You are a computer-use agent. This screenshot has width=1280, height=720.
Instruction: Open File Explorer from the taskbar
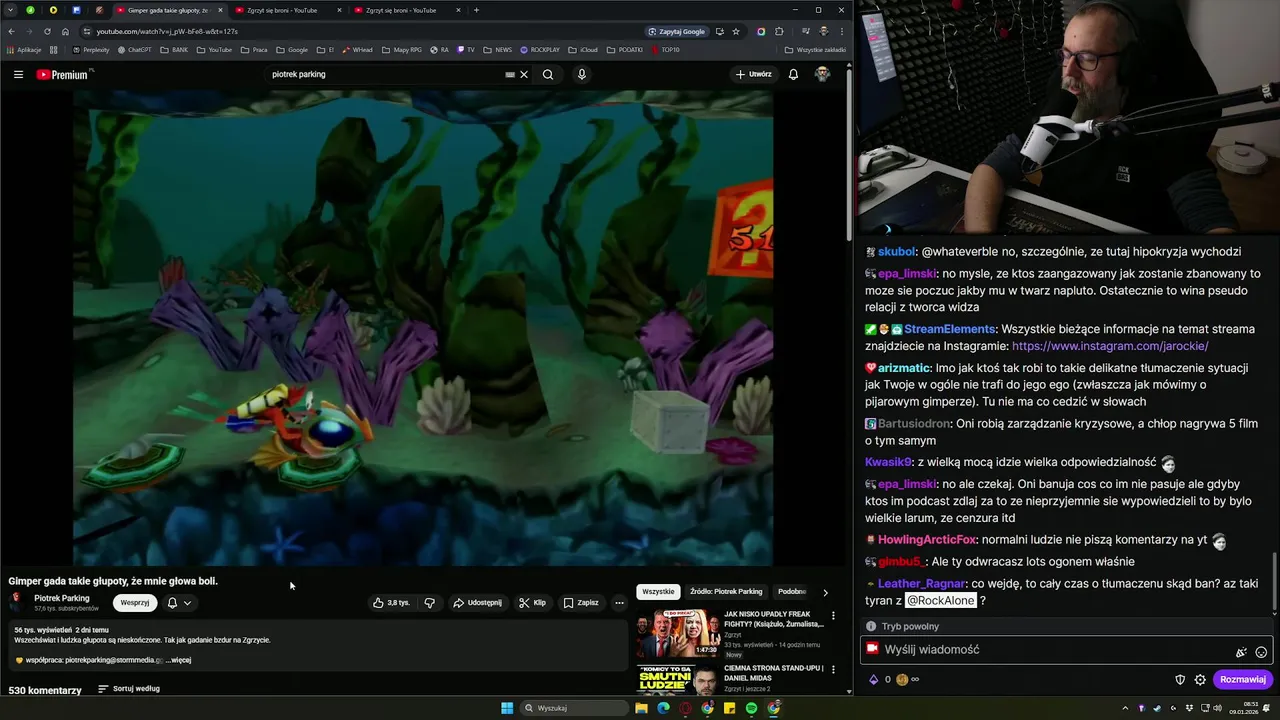[641, 708]
